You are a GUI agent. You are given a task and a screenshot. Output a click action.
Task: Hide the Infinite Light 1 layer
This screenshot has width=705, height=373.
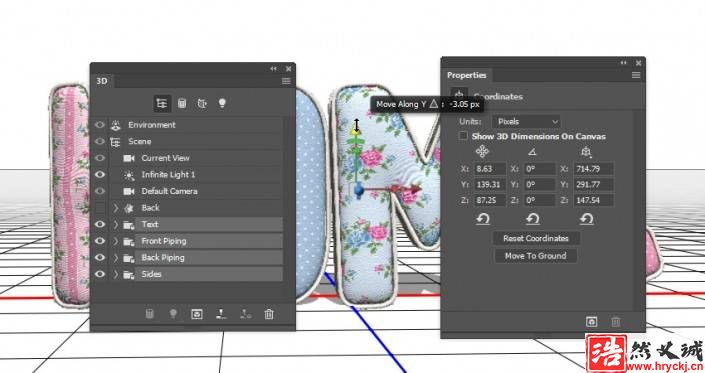100,174
